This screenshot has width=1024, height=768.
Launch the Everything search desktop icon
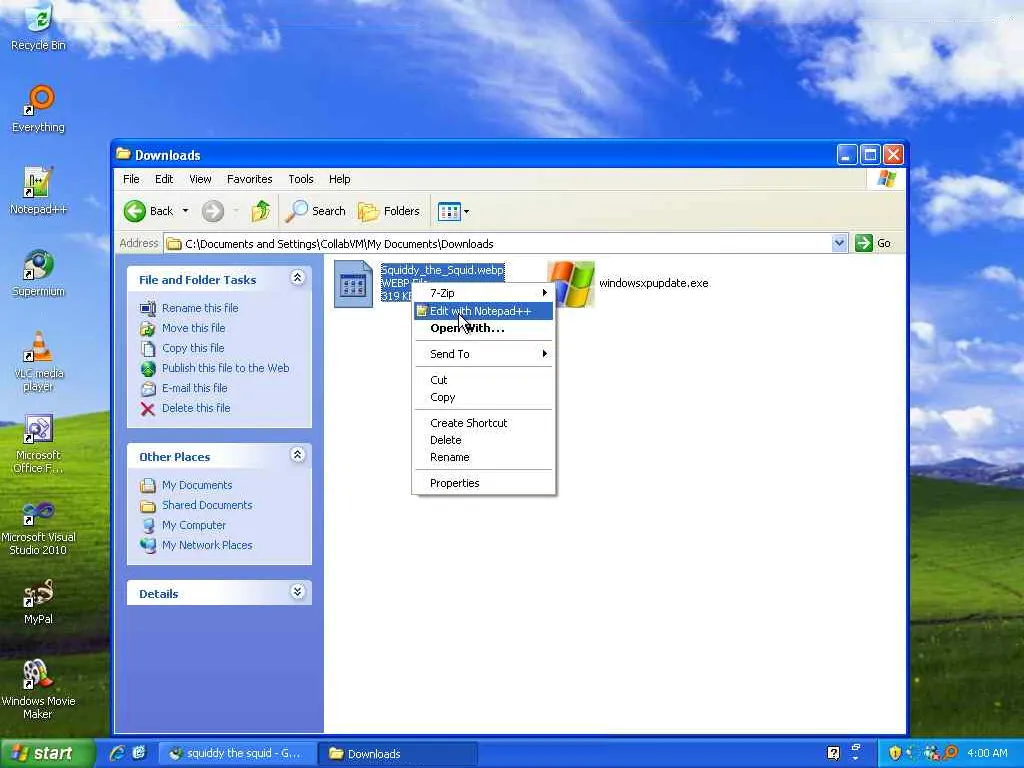pyautogui.click(x=39, y=109)
